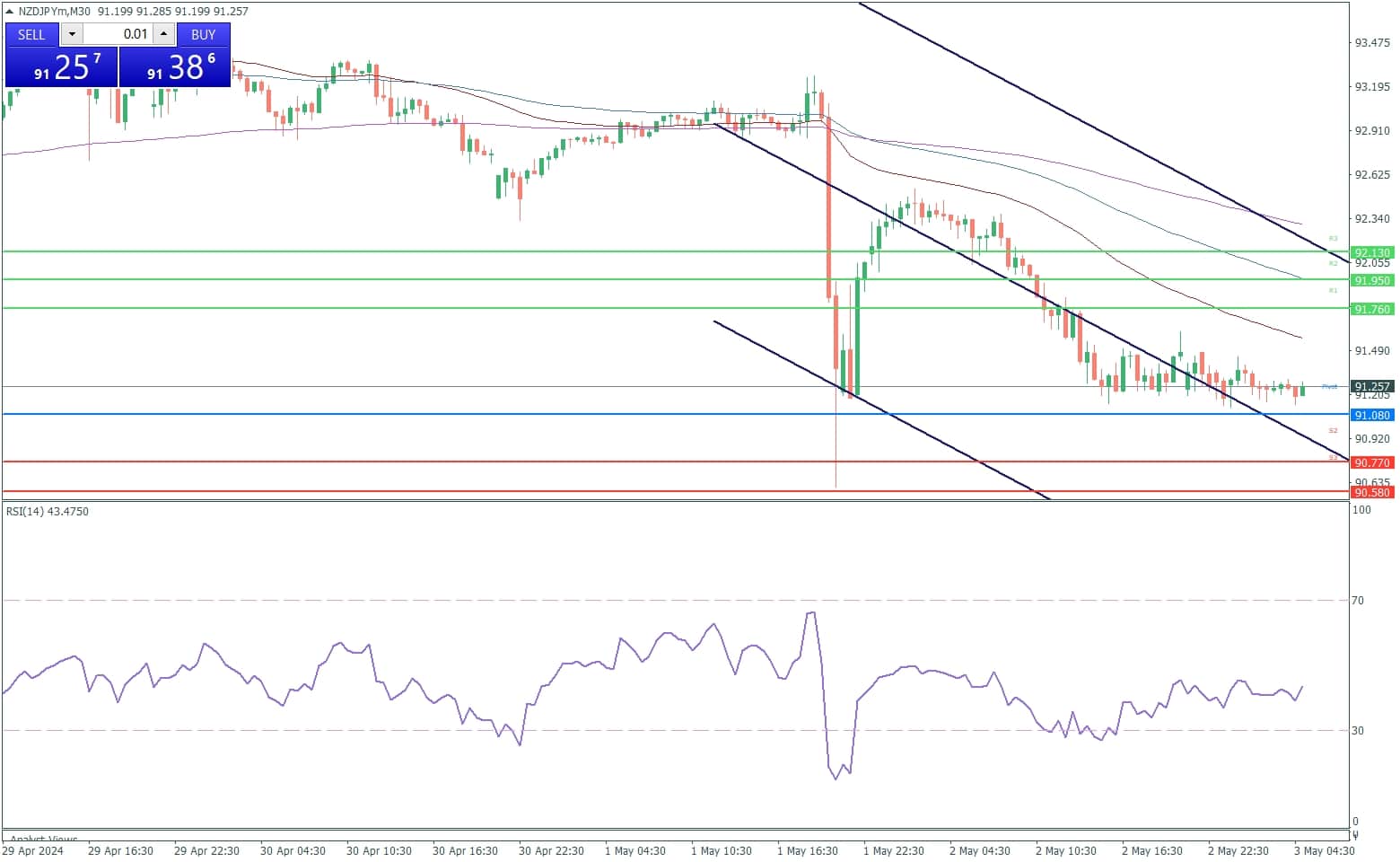1400x862 pixels.
Task: Click the 92.625 value on price scale
Action: click(1372, 175)
